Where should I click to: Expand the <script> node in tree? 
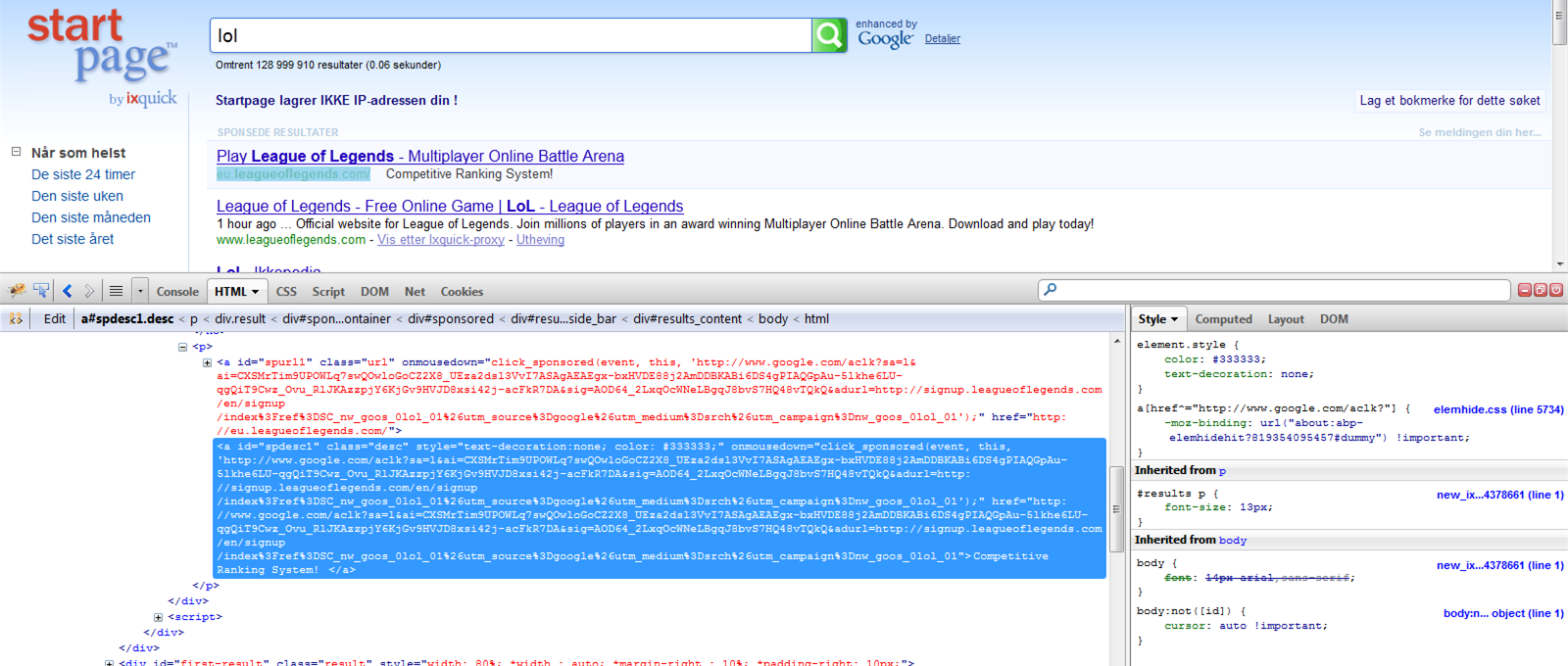pyautogui.click(x=159, y=617)
